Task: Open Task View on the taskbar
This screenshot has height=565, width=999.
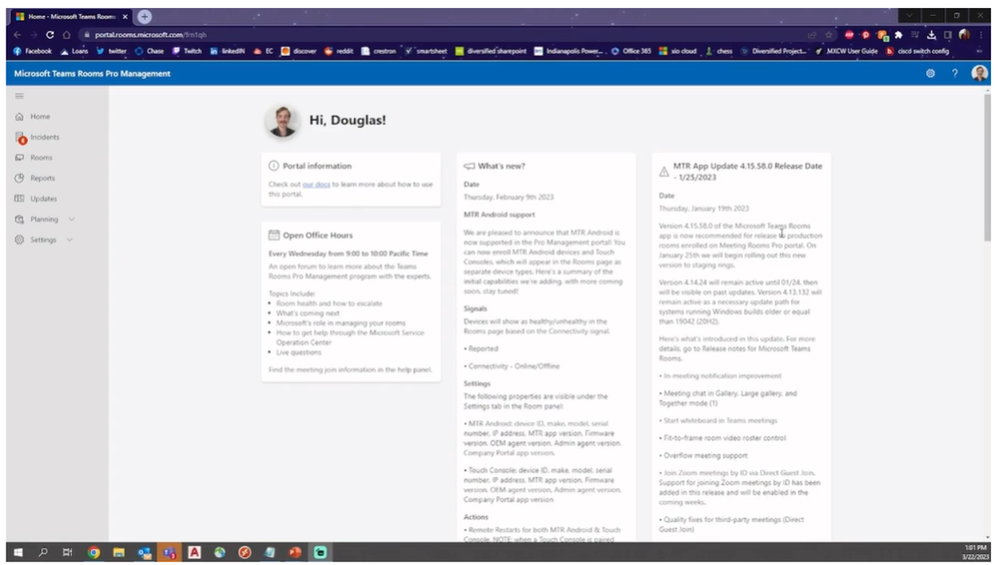Action: [68, 552]
